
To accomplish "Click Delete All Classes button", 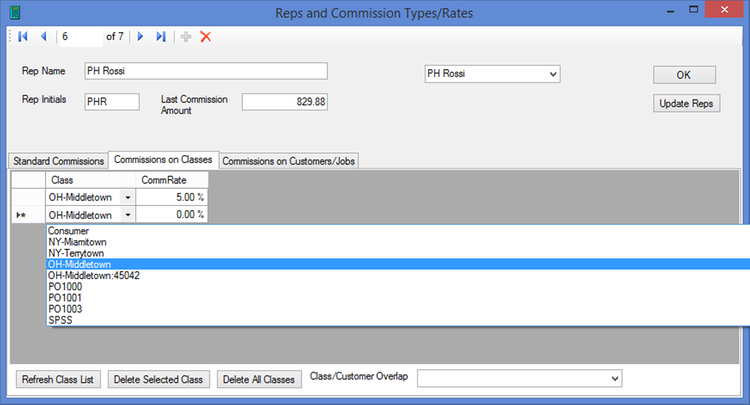I will click(259, 379).
